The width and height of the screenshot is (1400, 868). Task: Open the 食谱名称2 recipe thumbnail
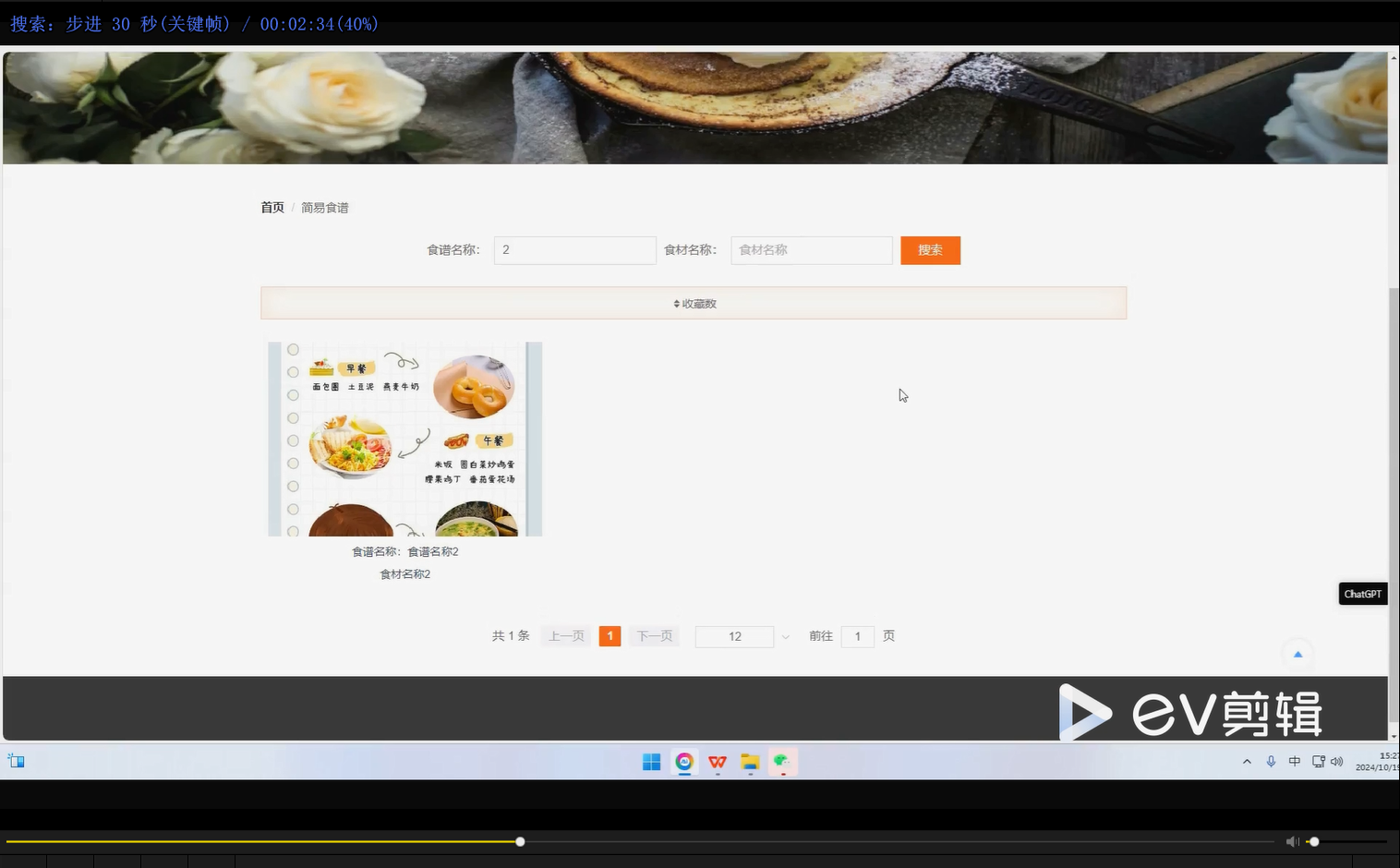(404, 439)
